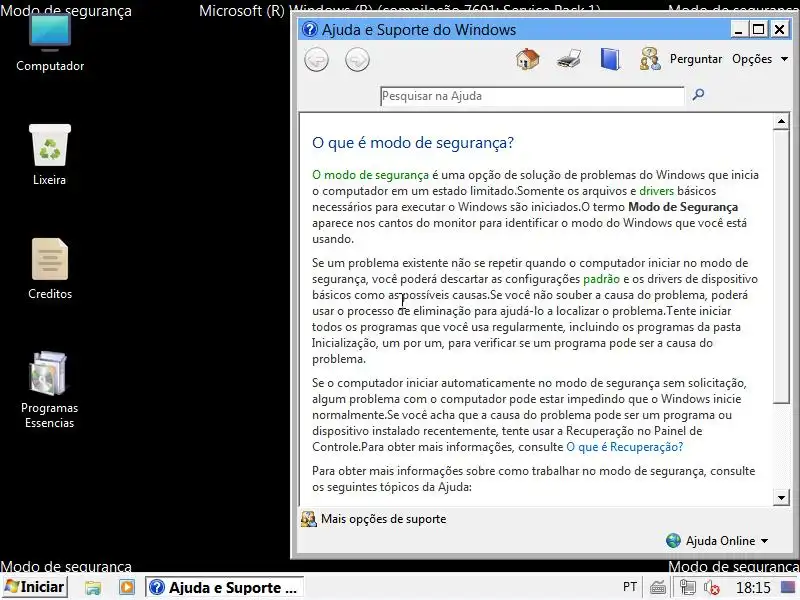Select the Lixeira recycle bin icon

[x=49, y=155]
